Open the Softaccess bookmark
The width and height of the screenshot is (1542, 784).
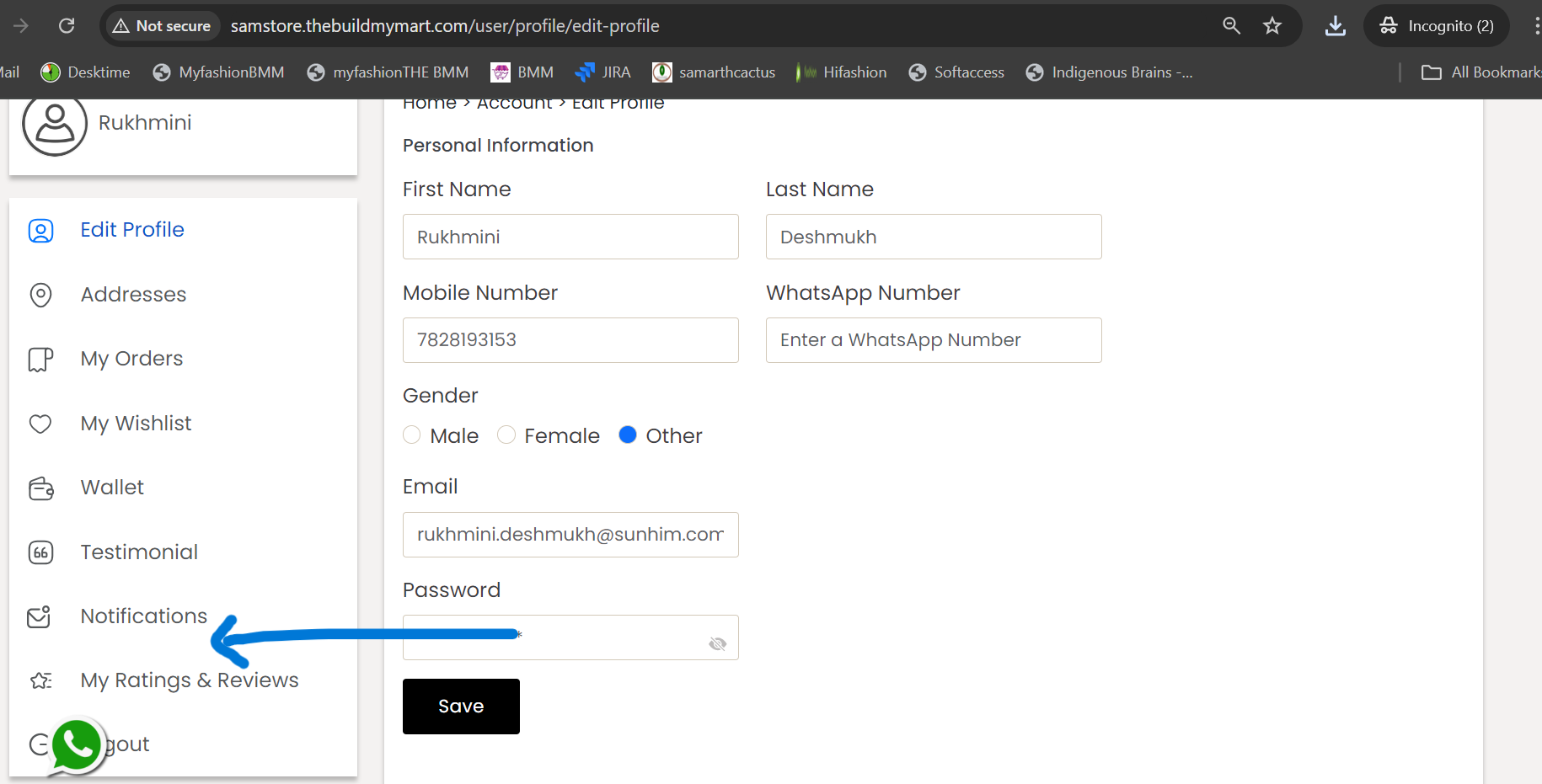coord(956,72)
